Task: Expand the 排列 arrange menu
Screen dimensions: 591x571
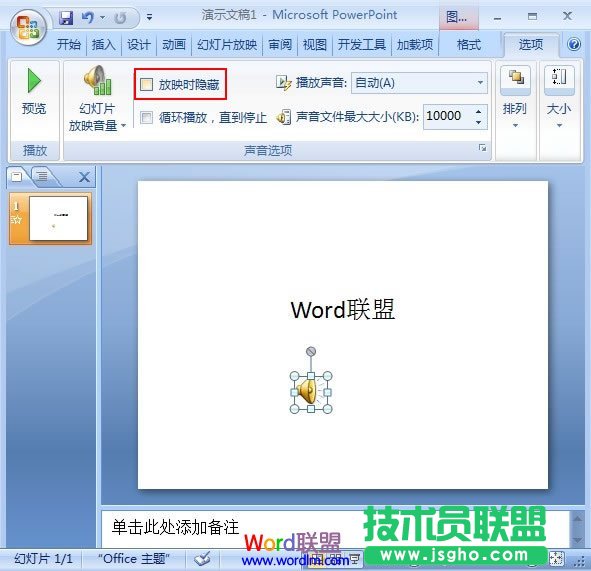Action: click(515, 97)
